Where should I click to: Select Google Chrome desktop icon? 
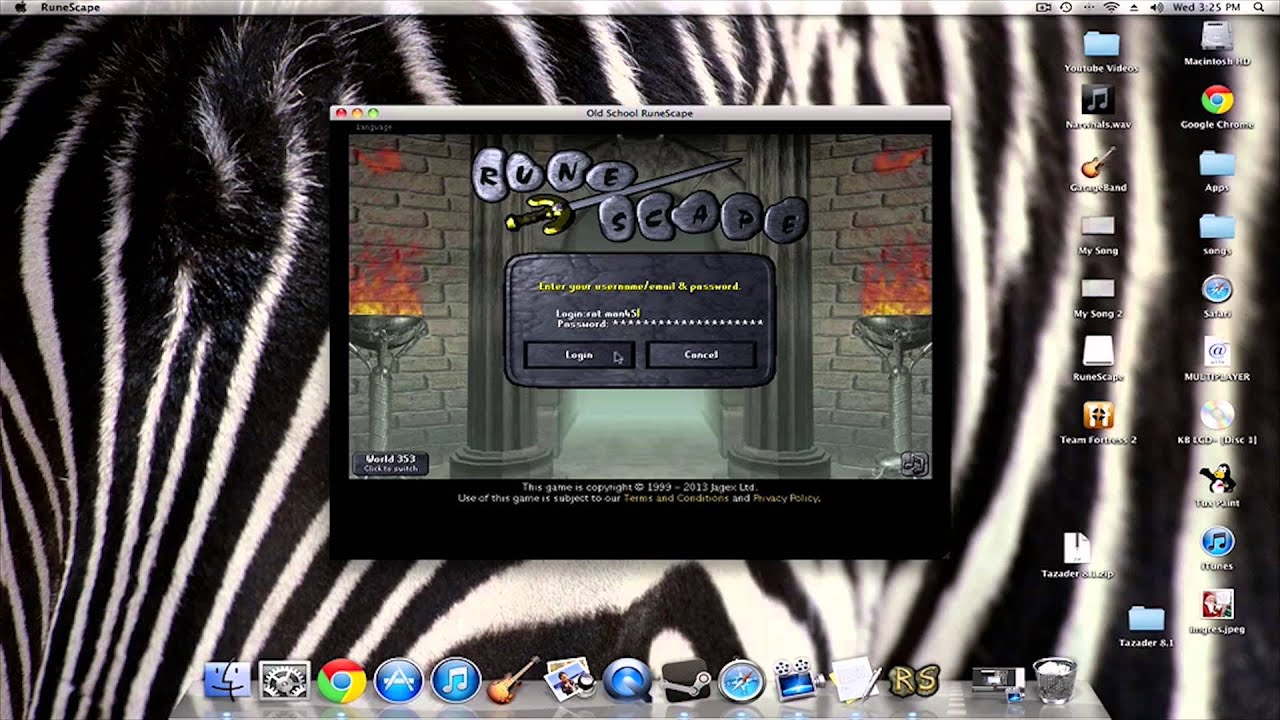pos(1217,108)
